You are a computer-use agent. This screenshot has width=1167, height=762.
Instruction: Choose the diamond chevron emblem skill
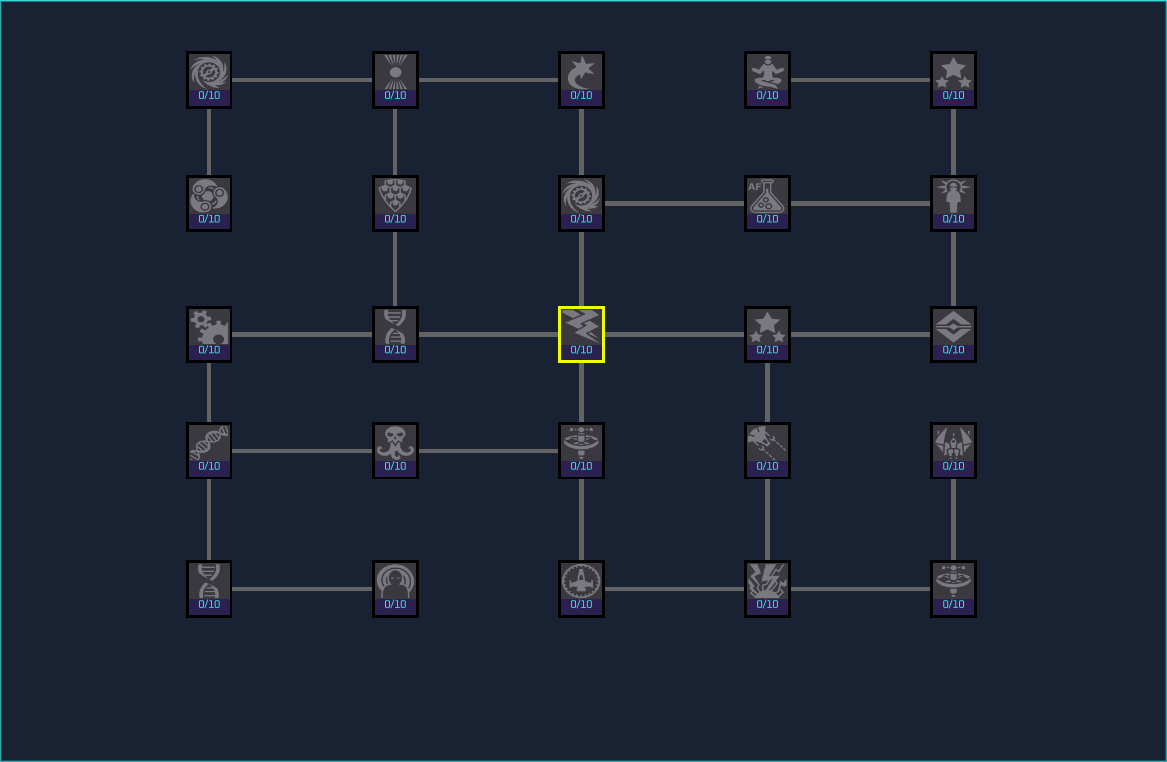point(953,334)
